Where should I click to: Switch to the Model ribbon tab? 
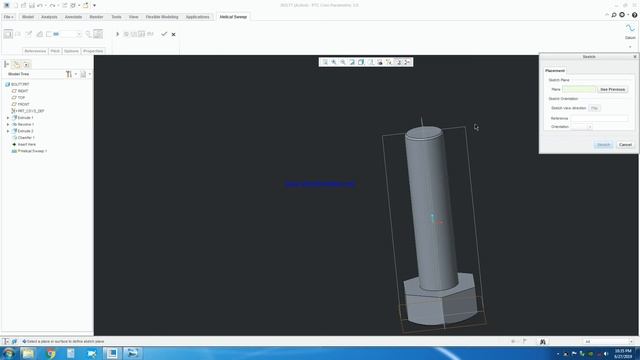click(28, 17)
